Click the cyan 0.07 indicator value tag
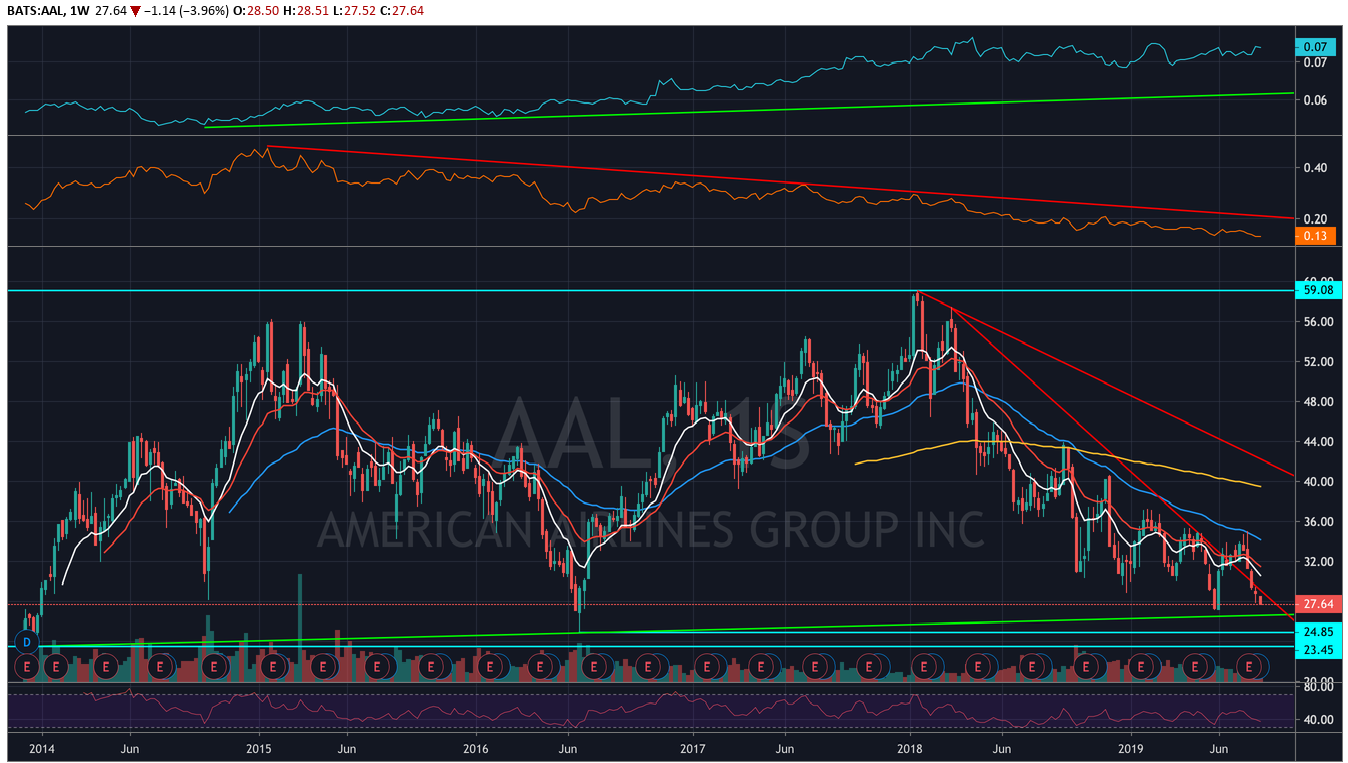Screen dimensions: 1348x763 click(x=1313, y=46)
